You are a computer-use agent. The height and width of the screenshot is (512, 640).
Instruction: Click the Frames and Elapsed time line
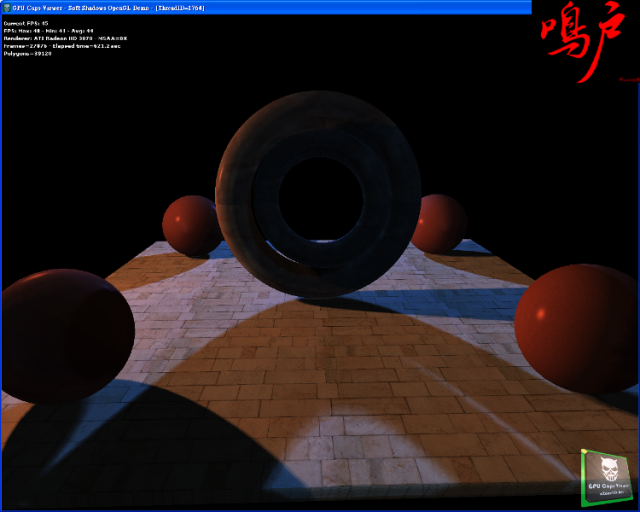pyautogui.click(x=62, y=46)
